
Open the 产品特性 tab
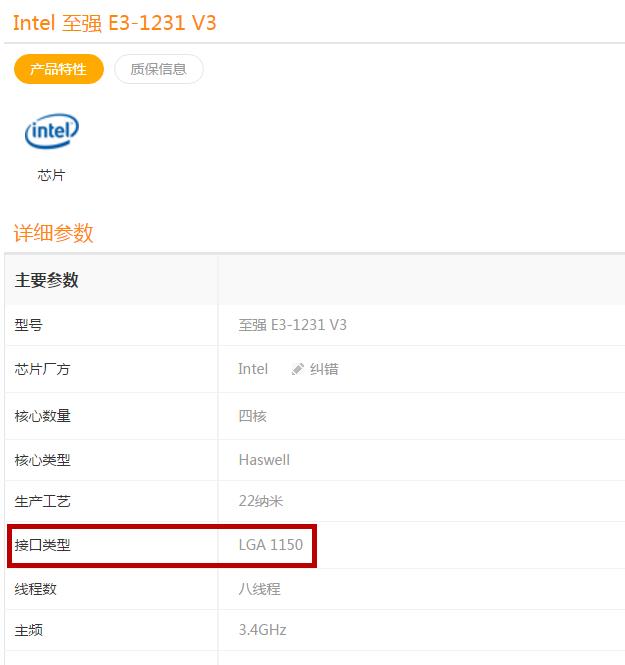click(59, 69)
